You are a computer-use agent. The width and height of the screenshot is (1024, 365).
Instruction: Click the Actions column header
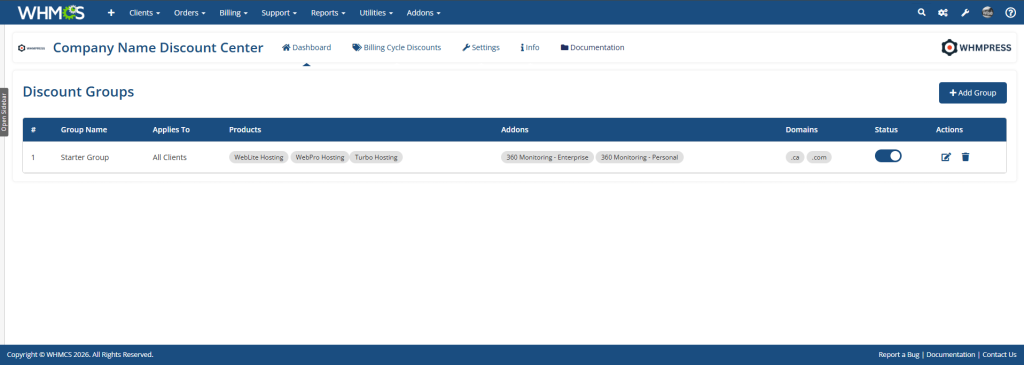[949, 130]
